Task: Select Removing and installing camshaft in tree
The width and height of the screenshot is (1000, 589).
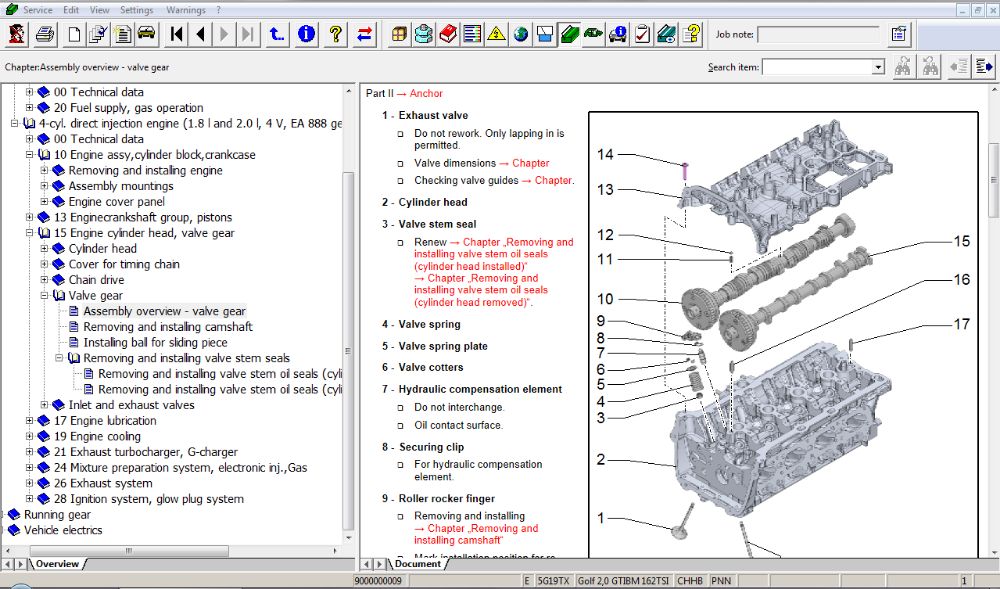Action: pyautogui.click(x=168, y=327)
